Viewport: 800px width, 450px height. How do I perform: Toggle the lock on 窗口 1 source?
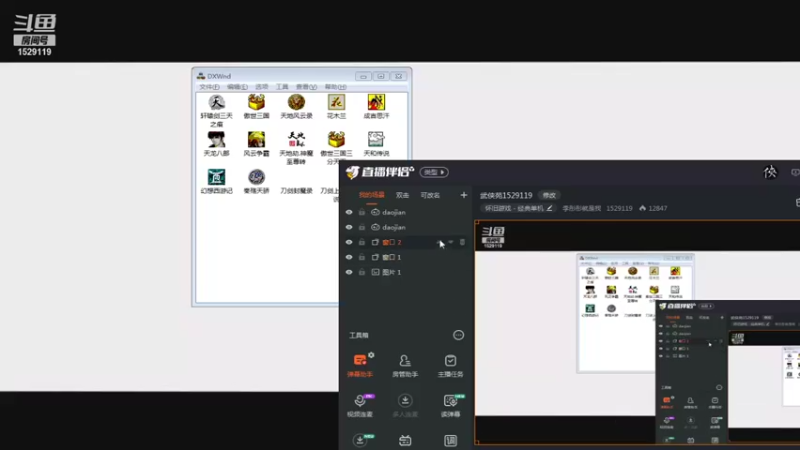tap(362, 257)
